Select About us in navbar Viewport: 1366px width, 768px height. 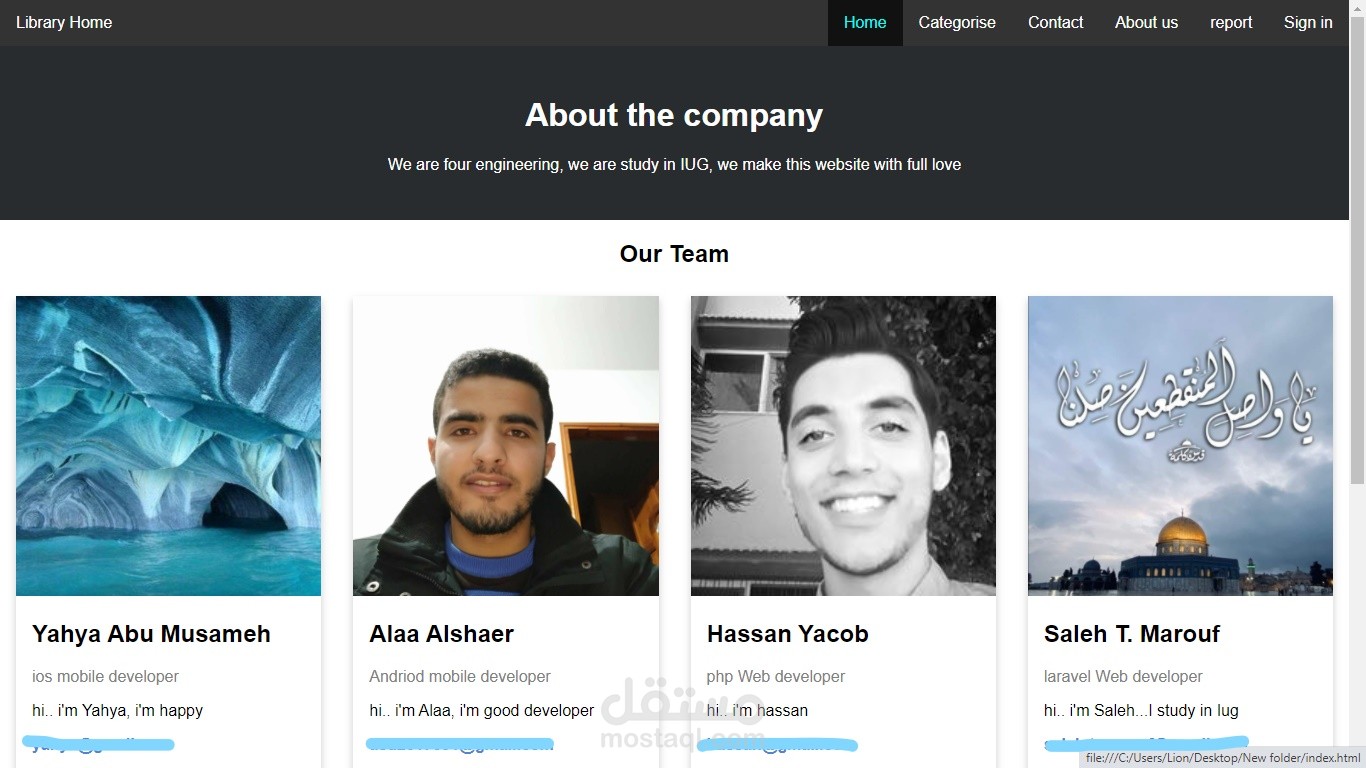[1146, 22]
